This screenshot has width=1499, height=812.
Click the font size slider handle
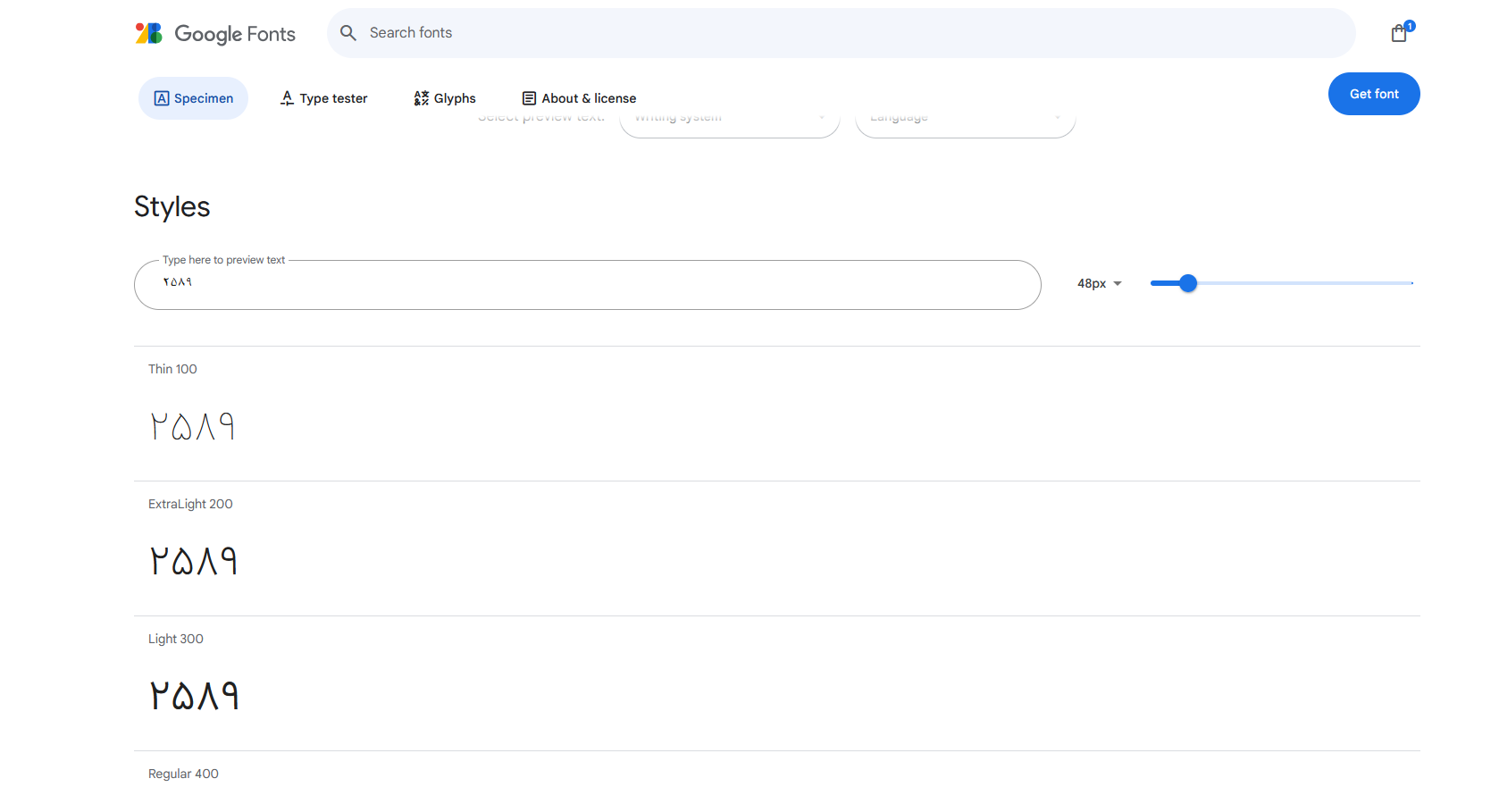(x=1188, y=283)
